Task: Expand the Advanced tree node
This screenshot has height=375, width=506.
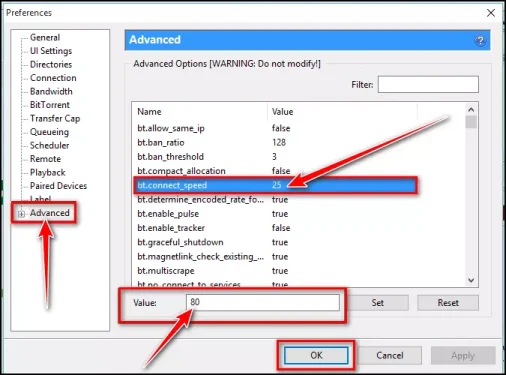Action: click(21, 214)
